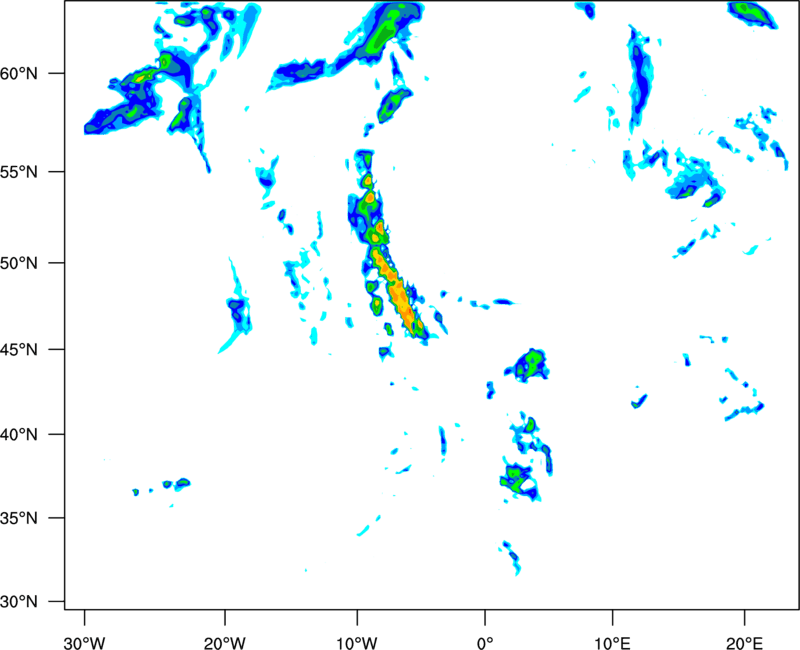Screen dimensions: 800x650
Task: Click the 50°N latitude label
Action: click(19, 263)
